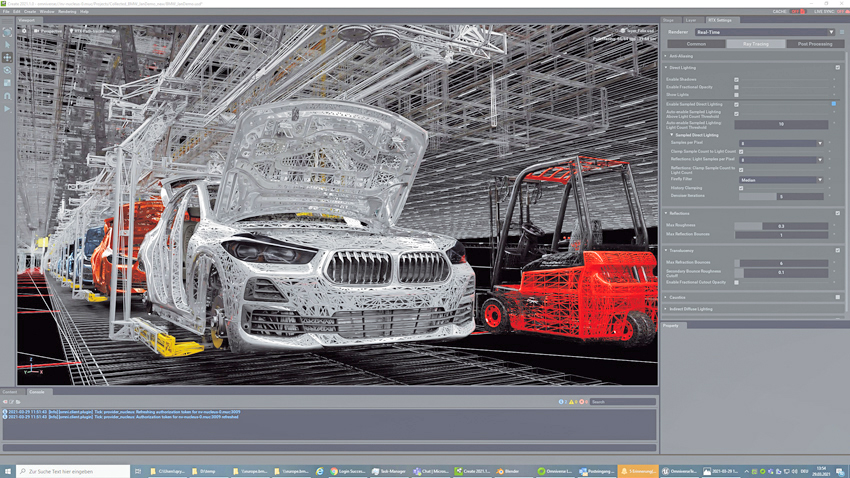Click the Play button in left toolbar
Image resolution: width=850 pixels, height=478 pixels.
pyautogui.click(x=7, y=109)
